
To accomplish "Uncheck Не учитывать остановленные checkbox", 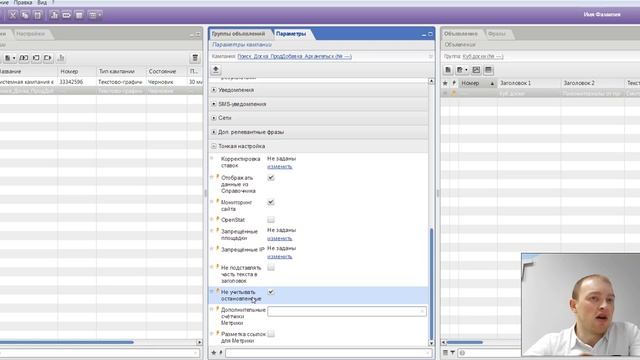I will click(x=271, y=292).
